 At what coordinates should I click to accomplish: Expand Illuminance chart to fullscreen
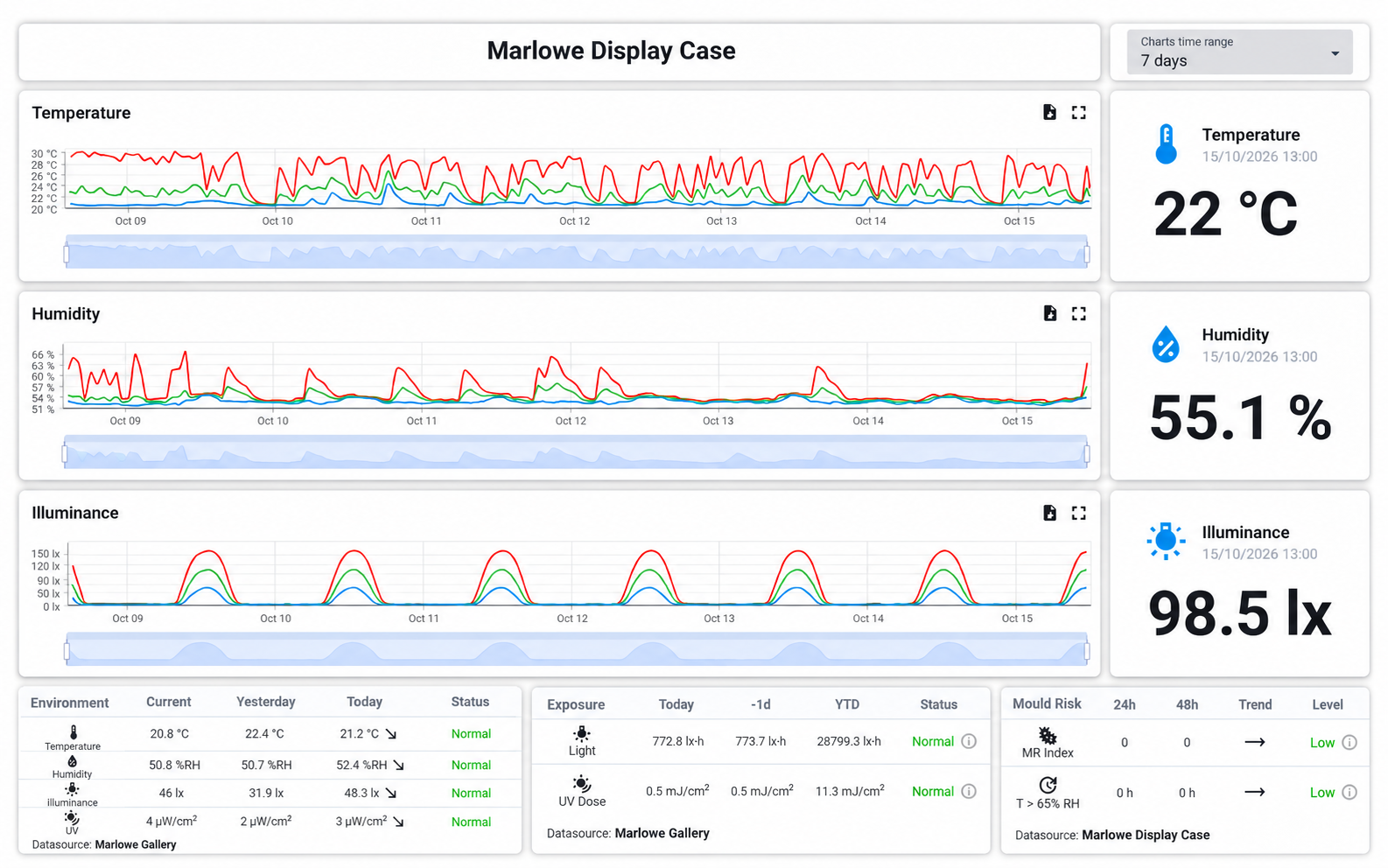pos(1079,513)
